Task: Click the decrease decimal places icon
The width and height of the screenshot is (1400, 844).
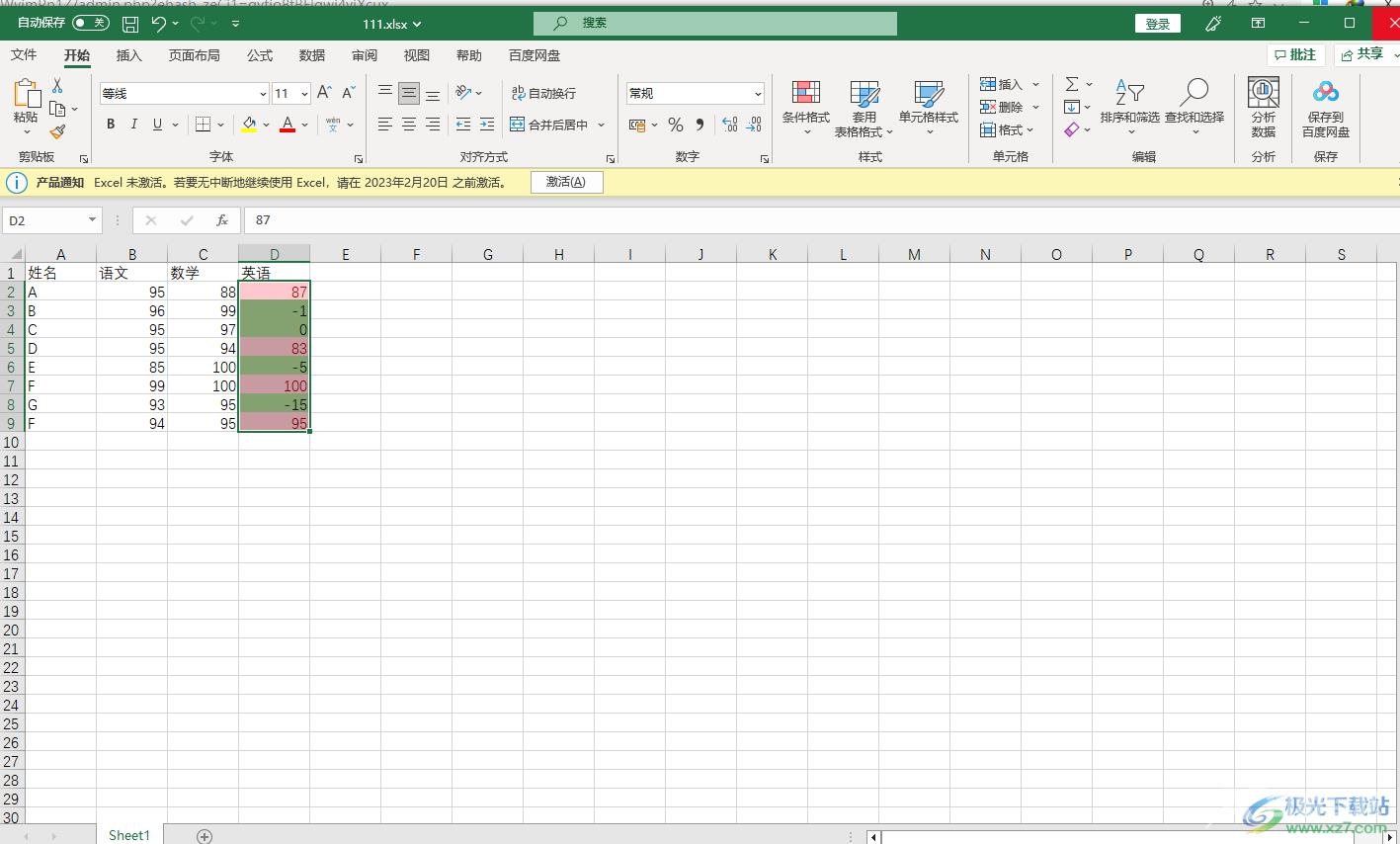Action: tap(754, 125)
